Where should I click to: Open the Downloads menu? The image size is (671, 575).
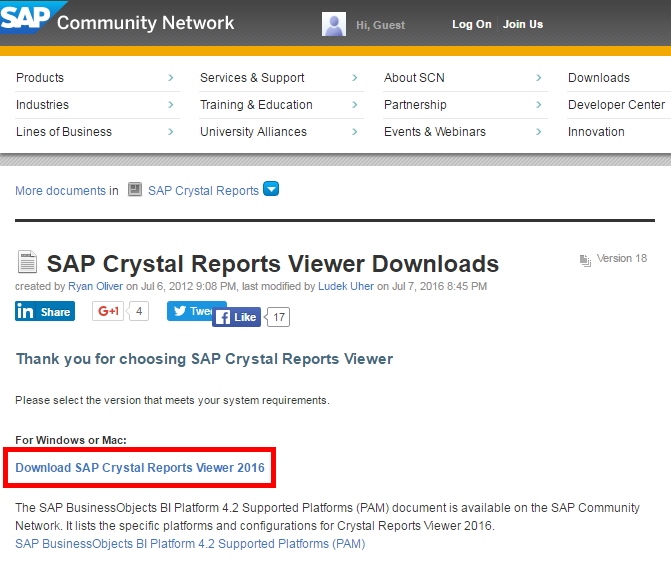[599, 78]
